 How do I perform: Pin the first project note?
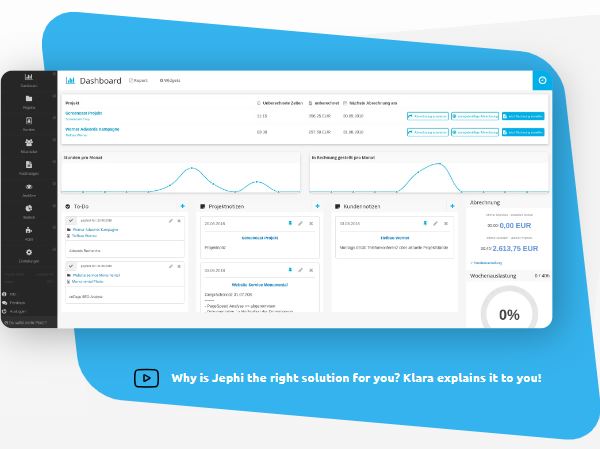(x=290, y=223)
